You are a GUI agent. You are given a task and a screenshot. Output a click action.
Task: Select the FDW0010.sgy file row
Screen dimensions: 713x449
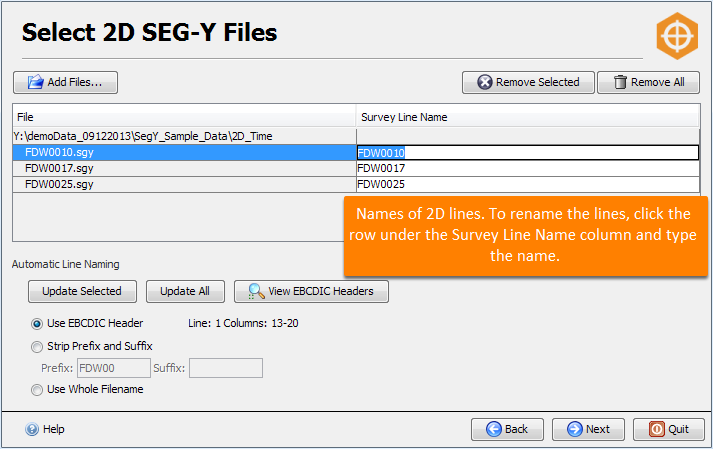184,152
